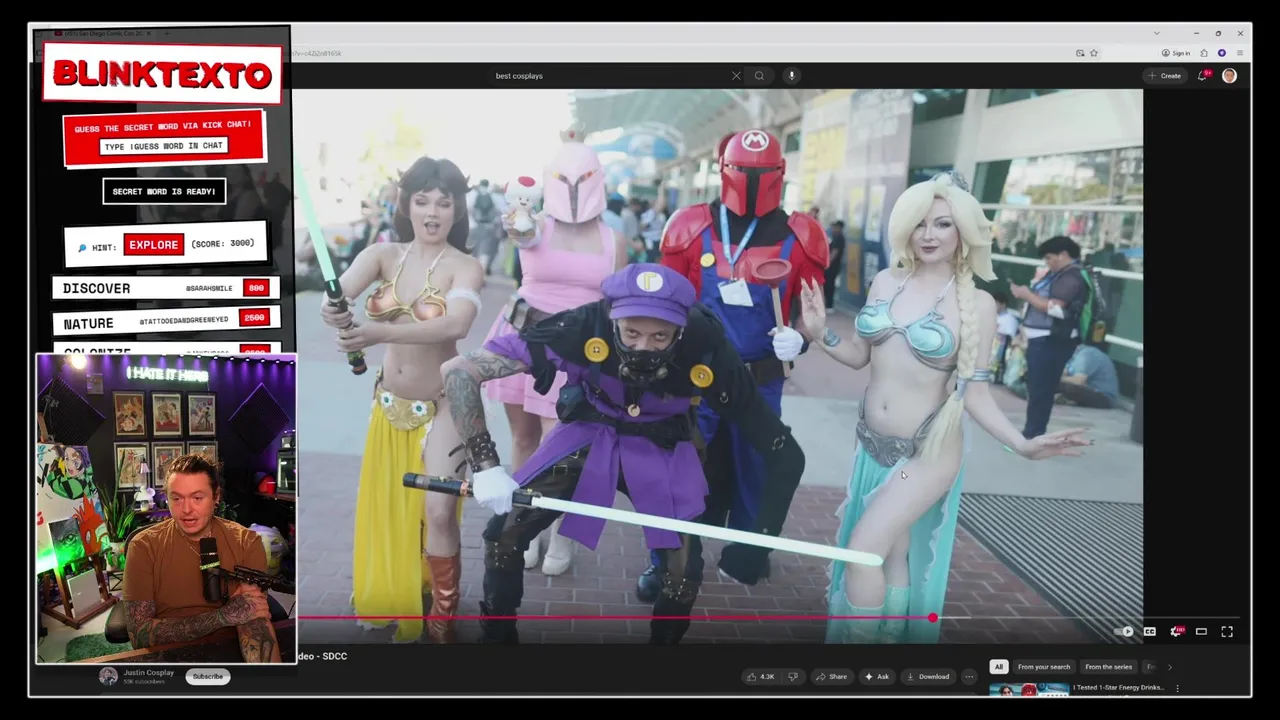Screen dimensions: 1280x720
Task: Start voice search with microphone icon
Action: [x=791, y=76]
